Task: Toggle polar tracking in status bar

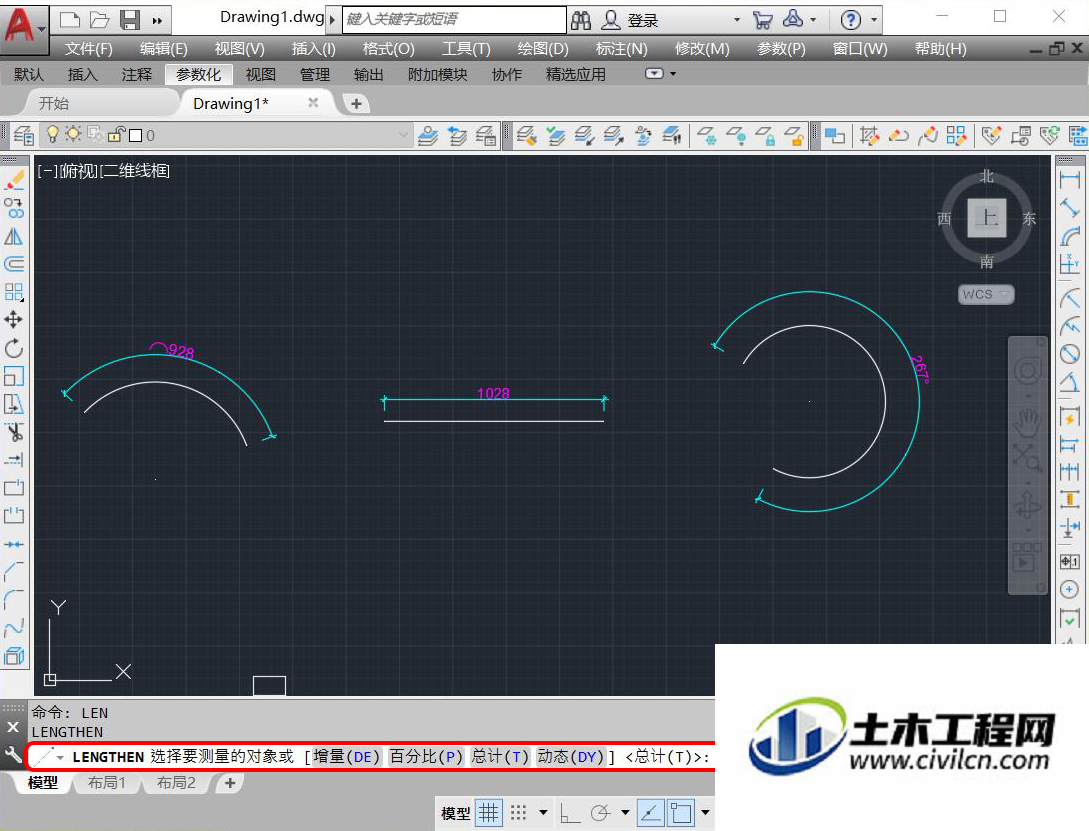Action: (600, 812)
